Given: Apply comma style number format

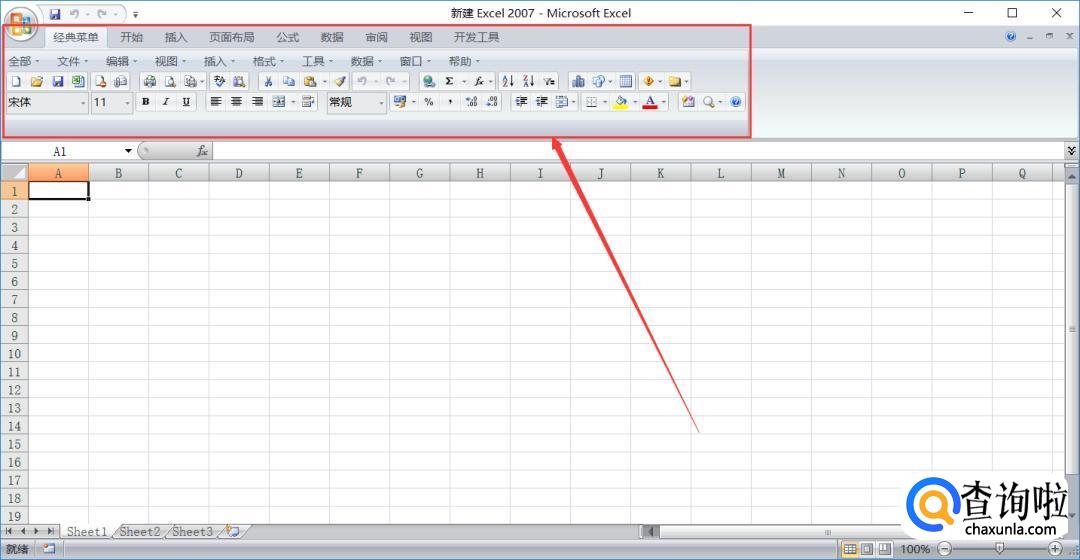Looking at the screenshot, I should click(450, 102).
